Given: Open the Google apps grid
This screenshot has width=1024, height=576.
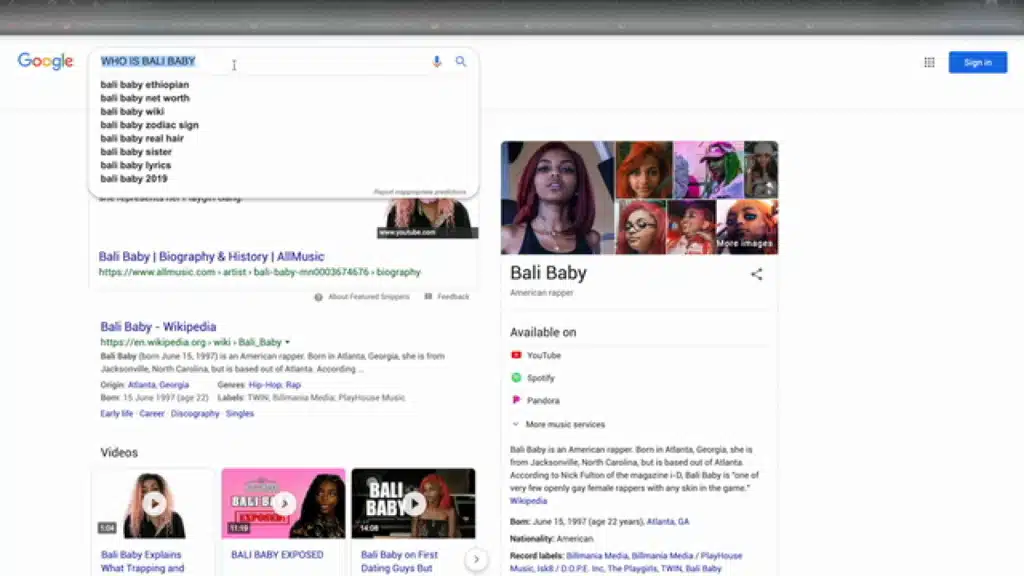Looking at the screenshot, I should [929, 62].
